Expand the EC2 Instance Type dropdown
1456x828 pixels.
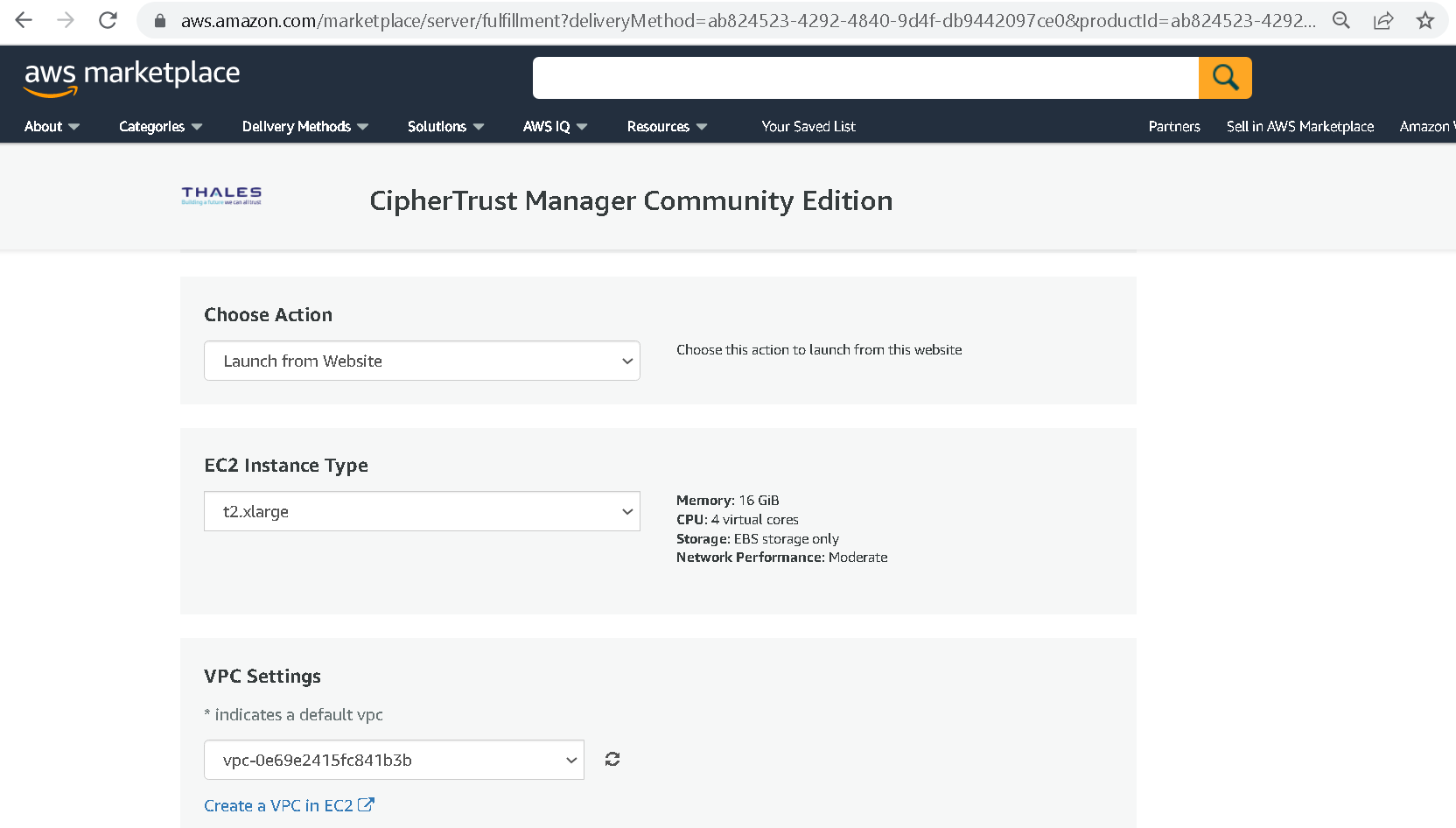click(x=422, y=511)
